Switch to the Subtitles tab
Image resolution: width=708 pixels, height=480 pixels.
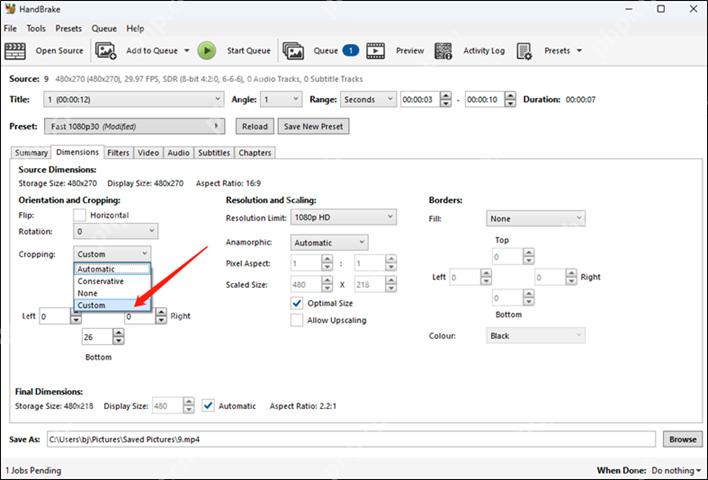214,153
